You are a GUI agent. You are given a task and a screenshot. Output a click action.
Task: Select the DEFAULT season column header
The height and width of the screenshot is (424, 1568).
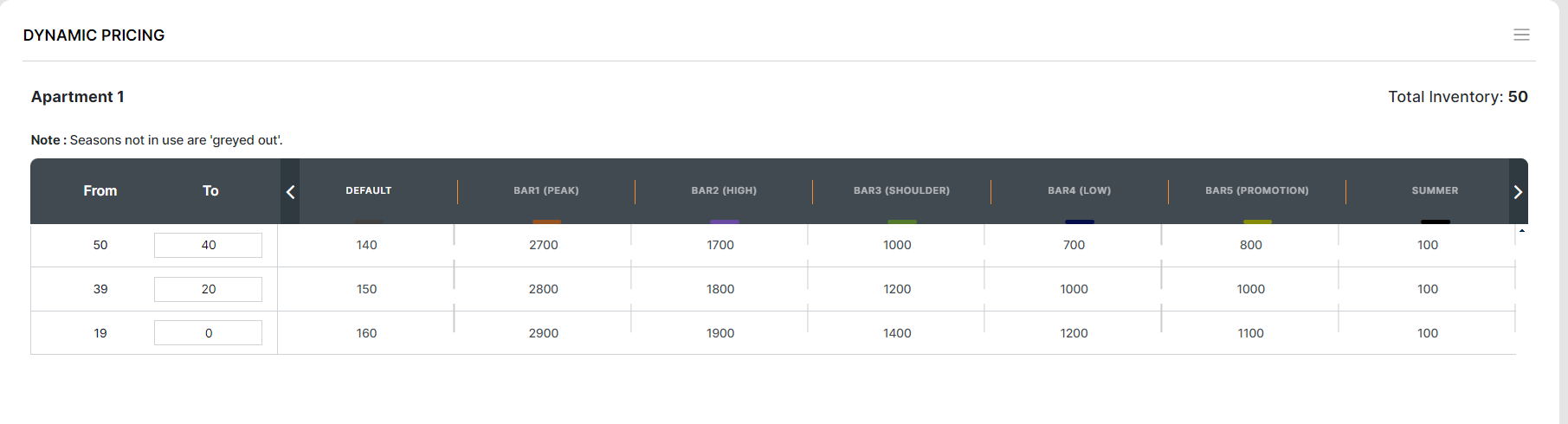369,190
